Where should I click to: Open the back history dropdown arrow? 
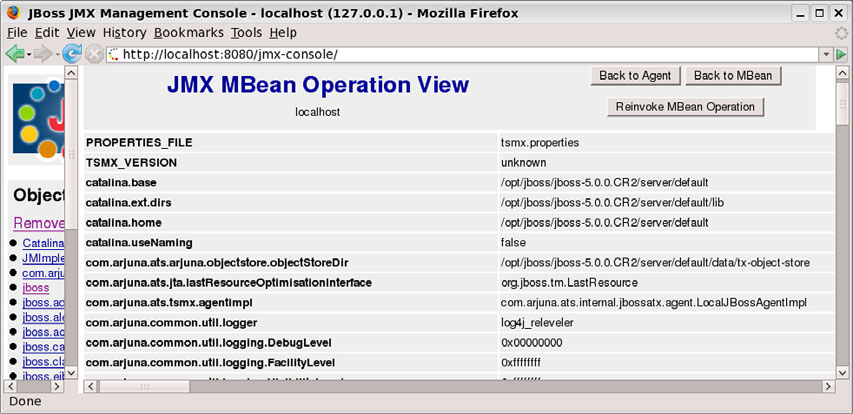coord(29,53)
